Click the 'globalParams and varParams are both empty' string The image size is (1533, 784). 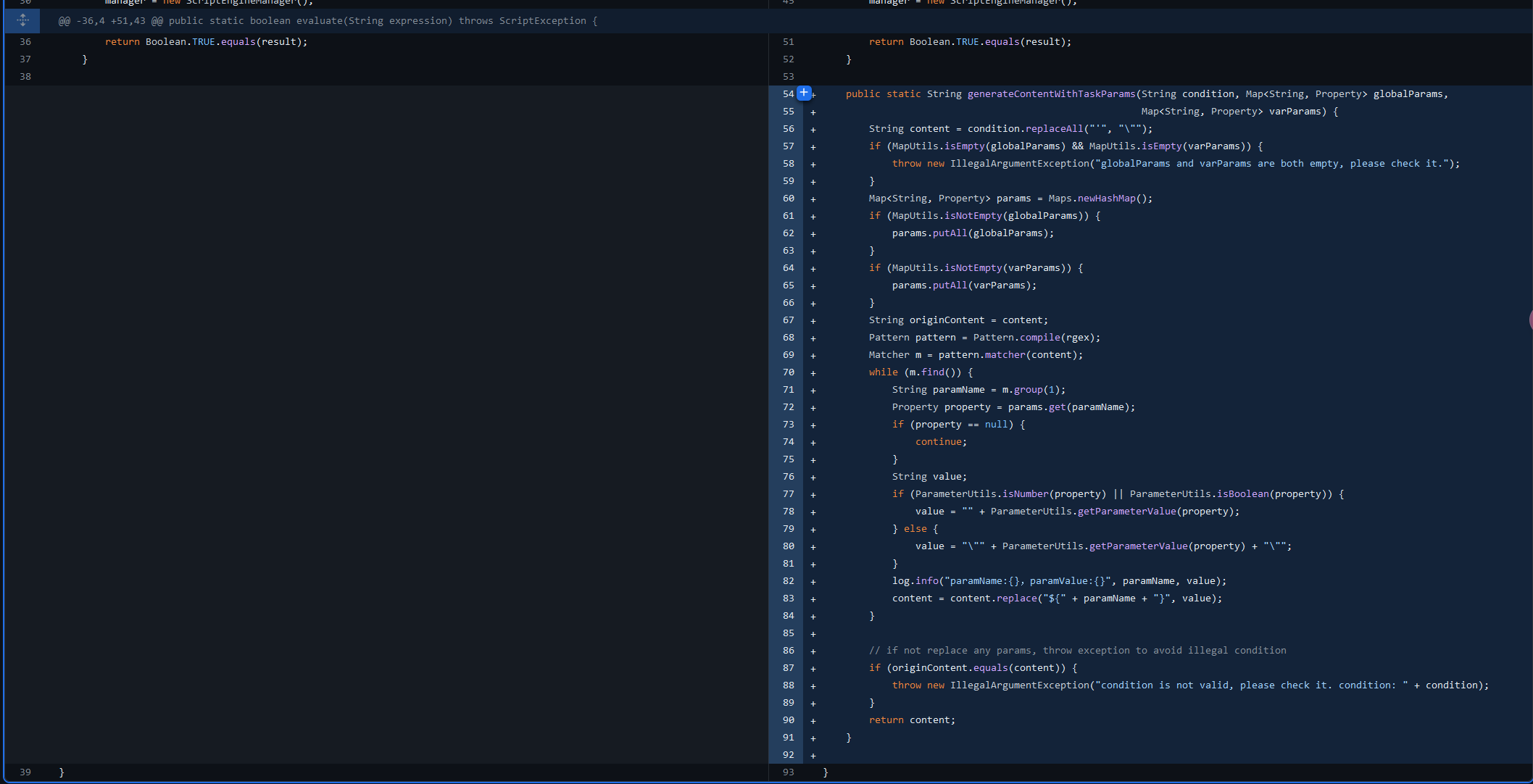1275,164
